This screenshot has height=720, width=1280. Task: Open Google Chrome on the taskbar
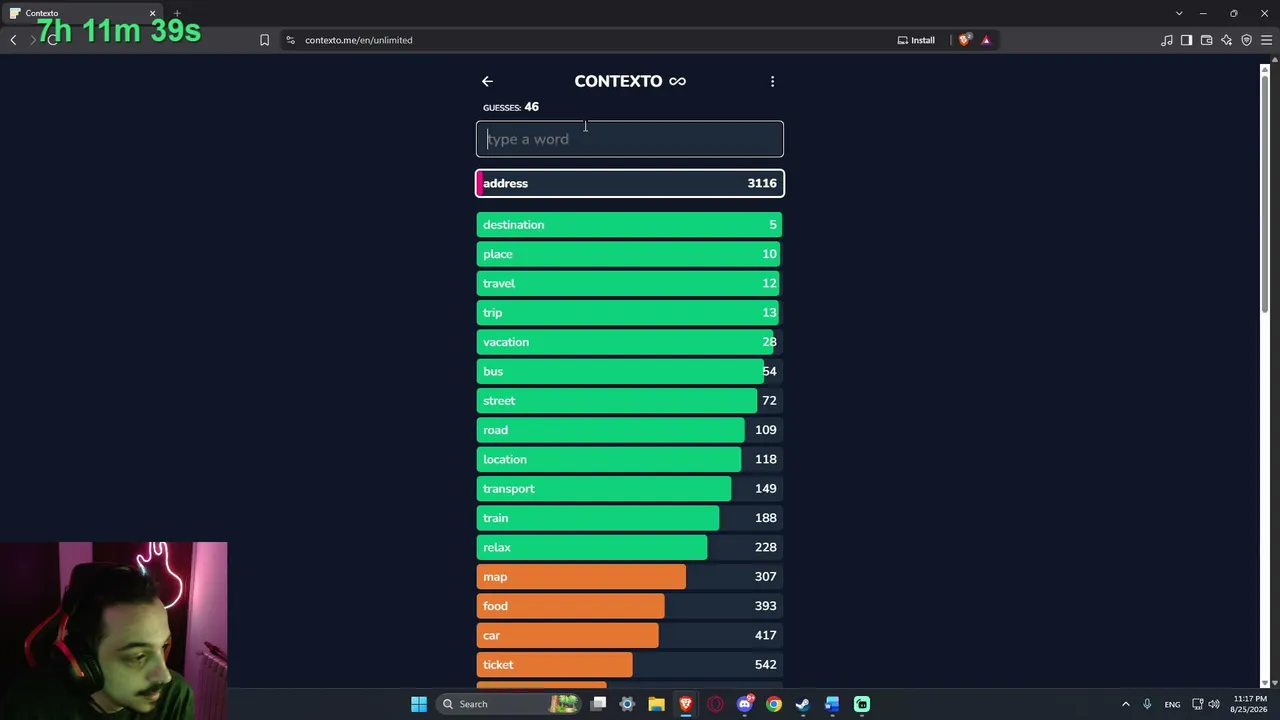774,704
